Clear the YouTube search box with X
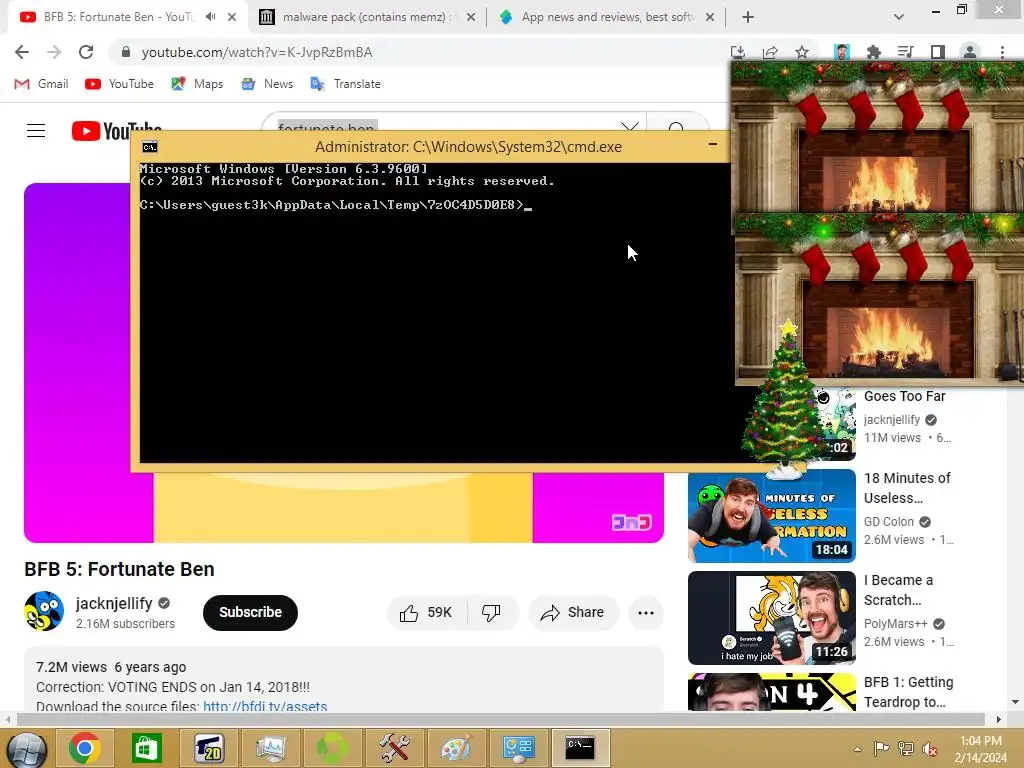Image resolution: width=1024 pixels, height=768 pixels. pos(630,125)
